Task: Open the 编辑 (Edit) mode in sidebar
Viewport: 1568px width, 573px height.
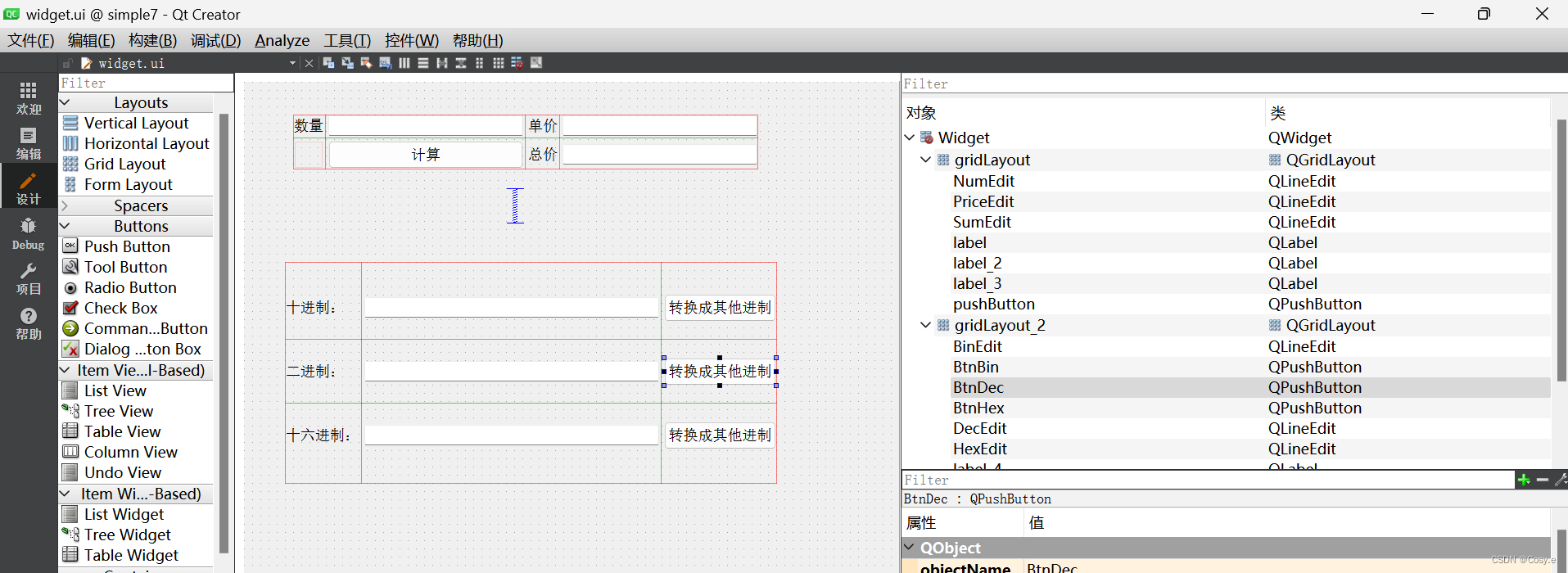Action: (x=29, y=143)
